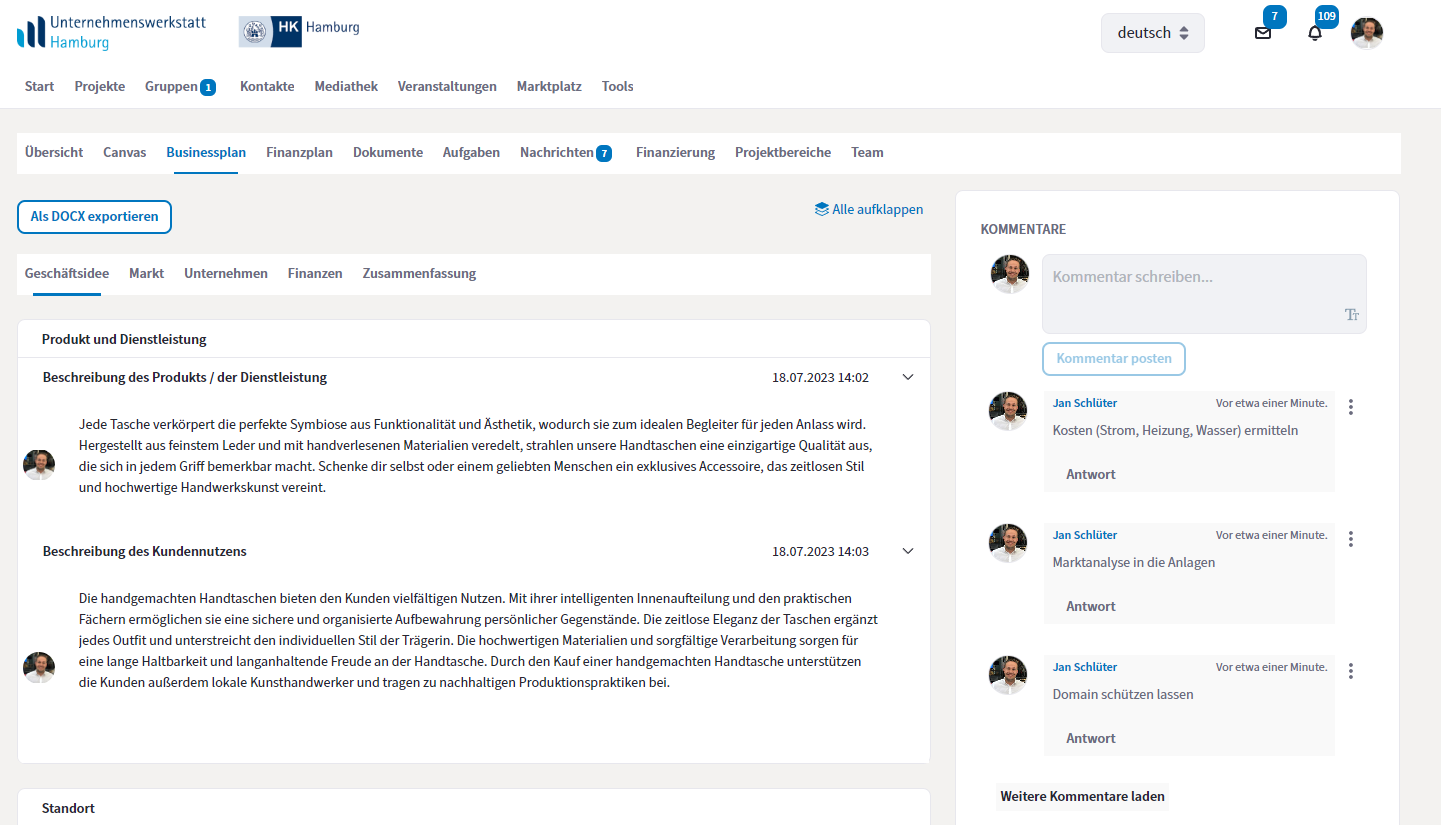This screenshot has width=1441, height=825.
Task: Open options menu for Marktanalyse comment
Action: [x=1351, y=539]
